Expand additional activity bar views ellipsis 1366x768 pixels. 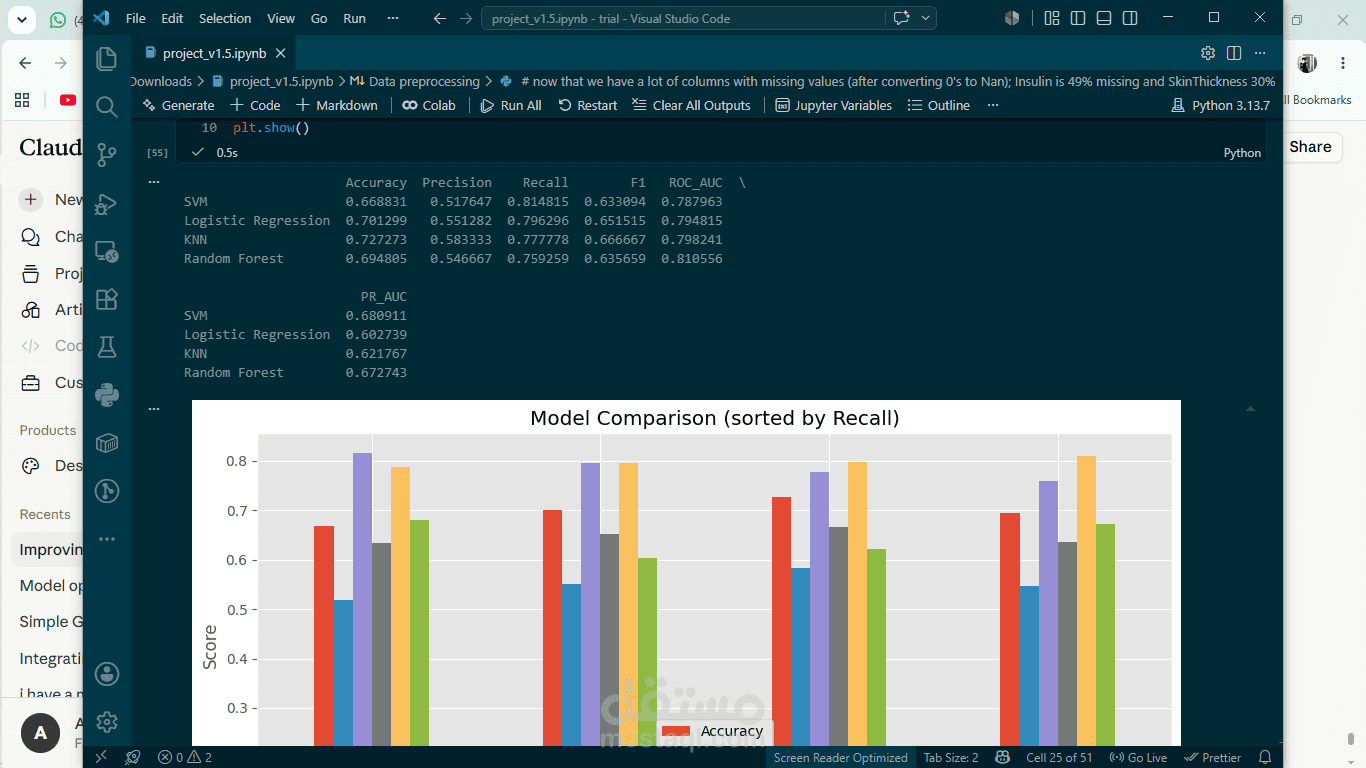click(x=107, y=539)
